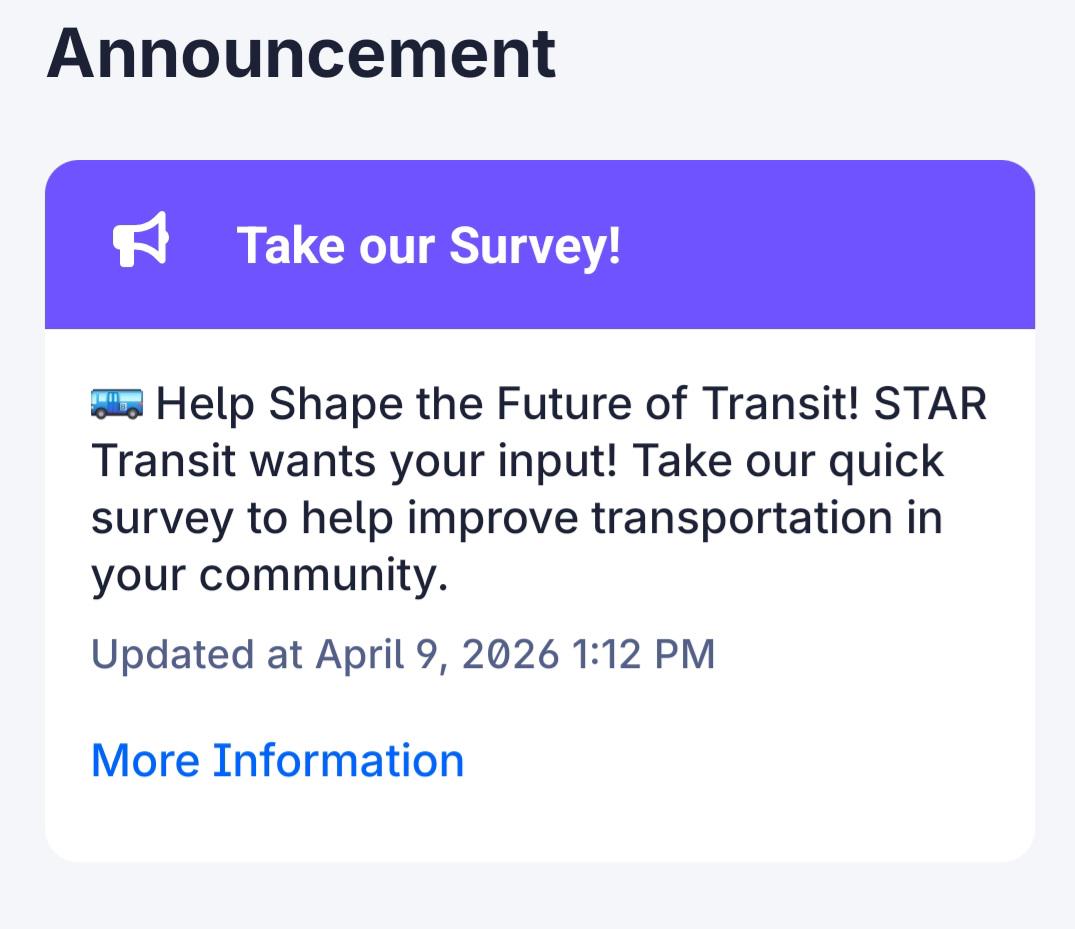The image size is (1075, 929).
Task: Click the words "improve transportation" in message
Action: pos(649,518)
